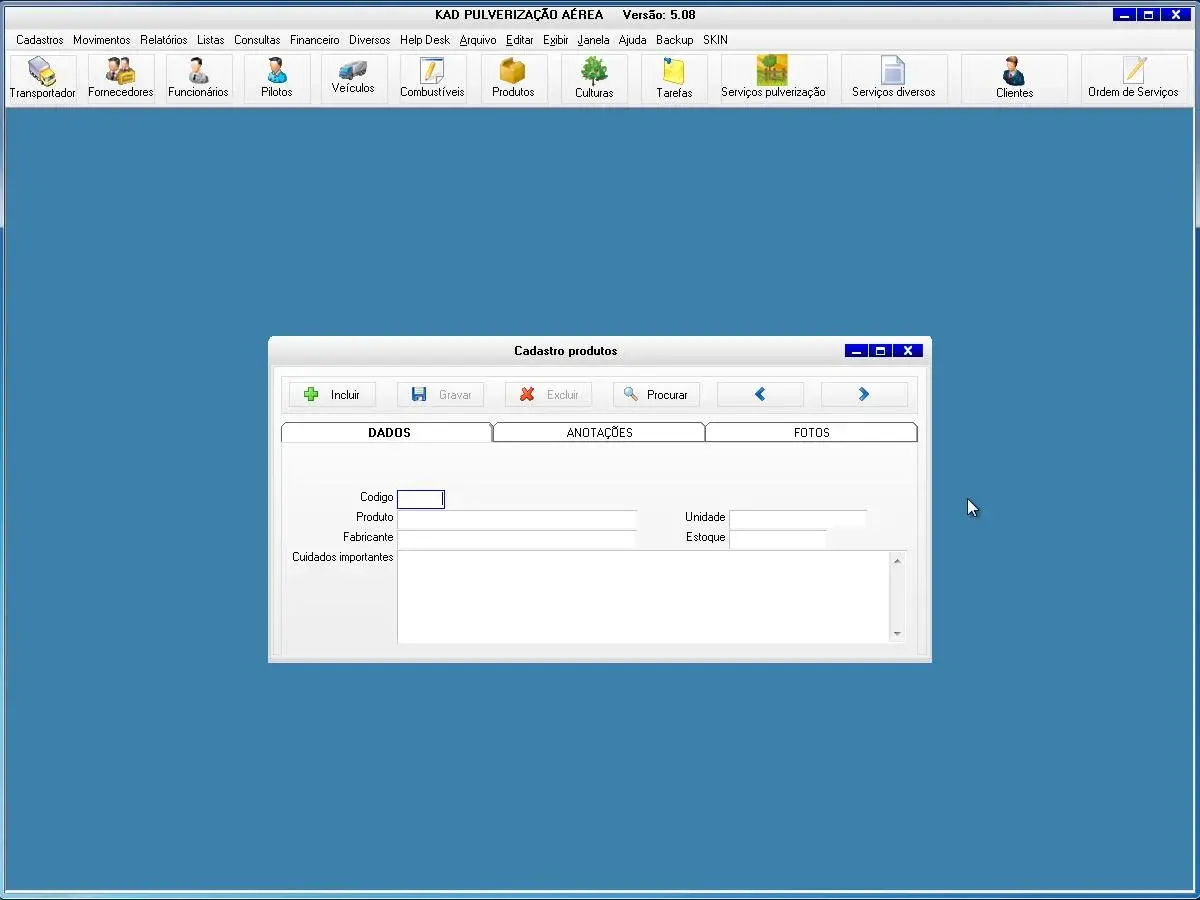Open the Editar menu
Screen dimensions: 1200x900
point(520,40)
